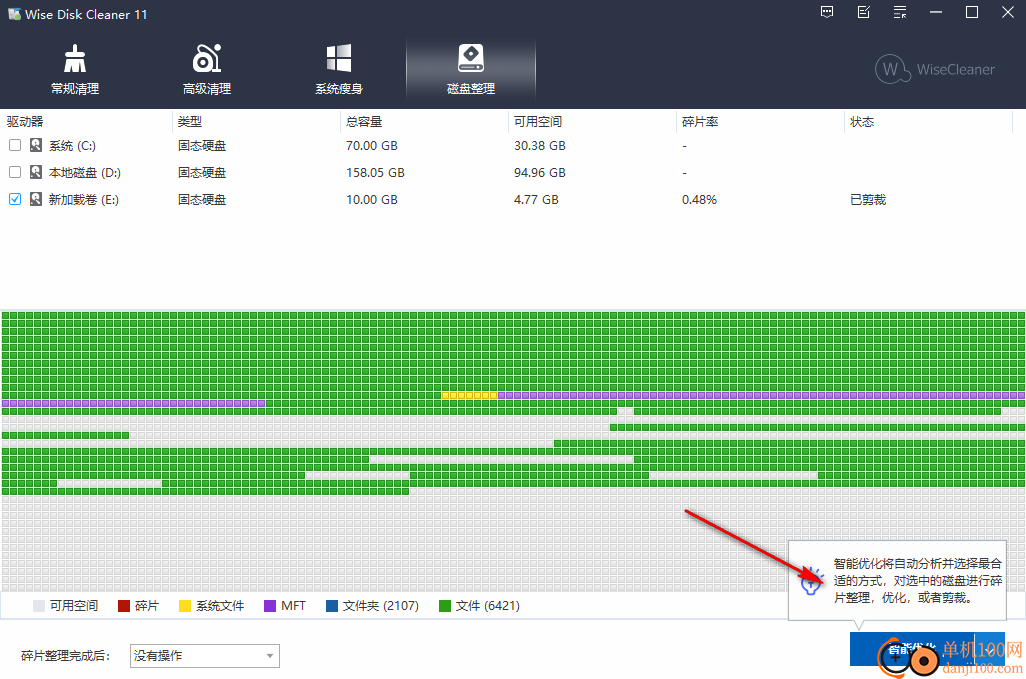Check the 系统 (C:) drive checkbox
1026x679 pixels.
pyautogui.click(x=15, y=145)
